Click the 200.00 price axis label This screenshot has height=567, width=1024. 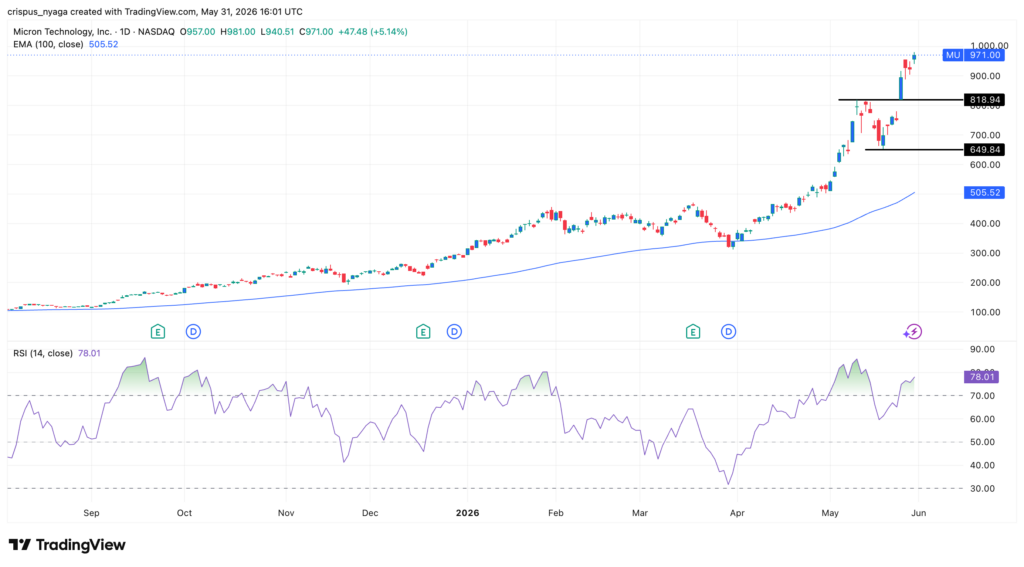(x=985, y=283)
